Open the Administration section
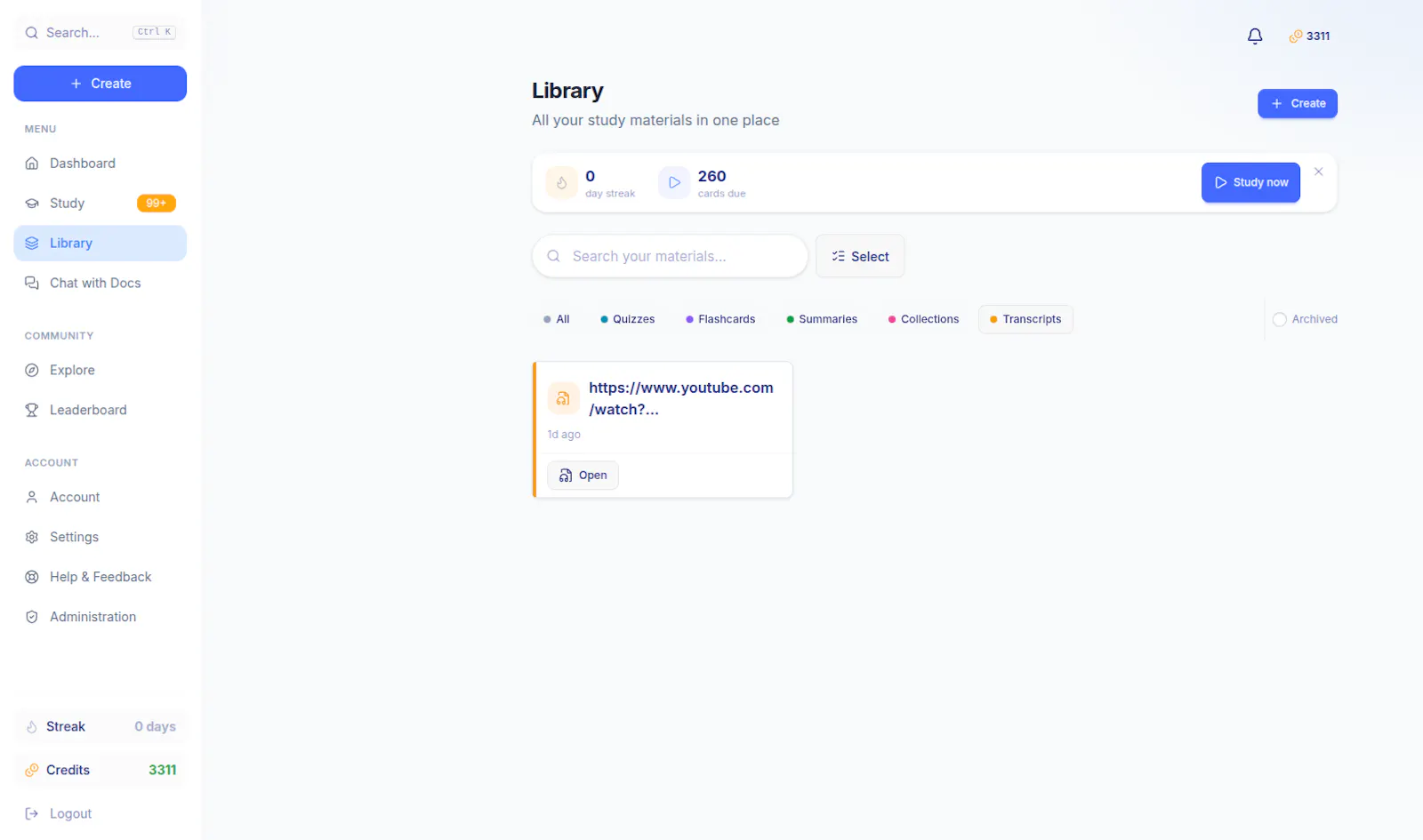The height and width of the screenshot is (840, 1423). (x=100, y=618)
